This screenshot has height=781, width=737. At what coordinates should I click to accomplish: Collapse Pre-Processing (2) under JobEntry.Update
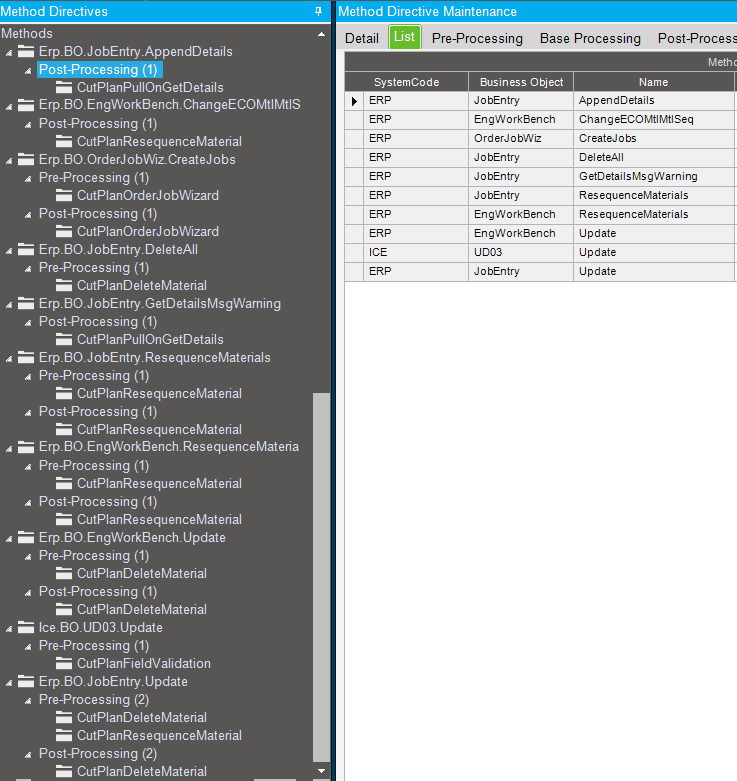(x=28, y=701)
